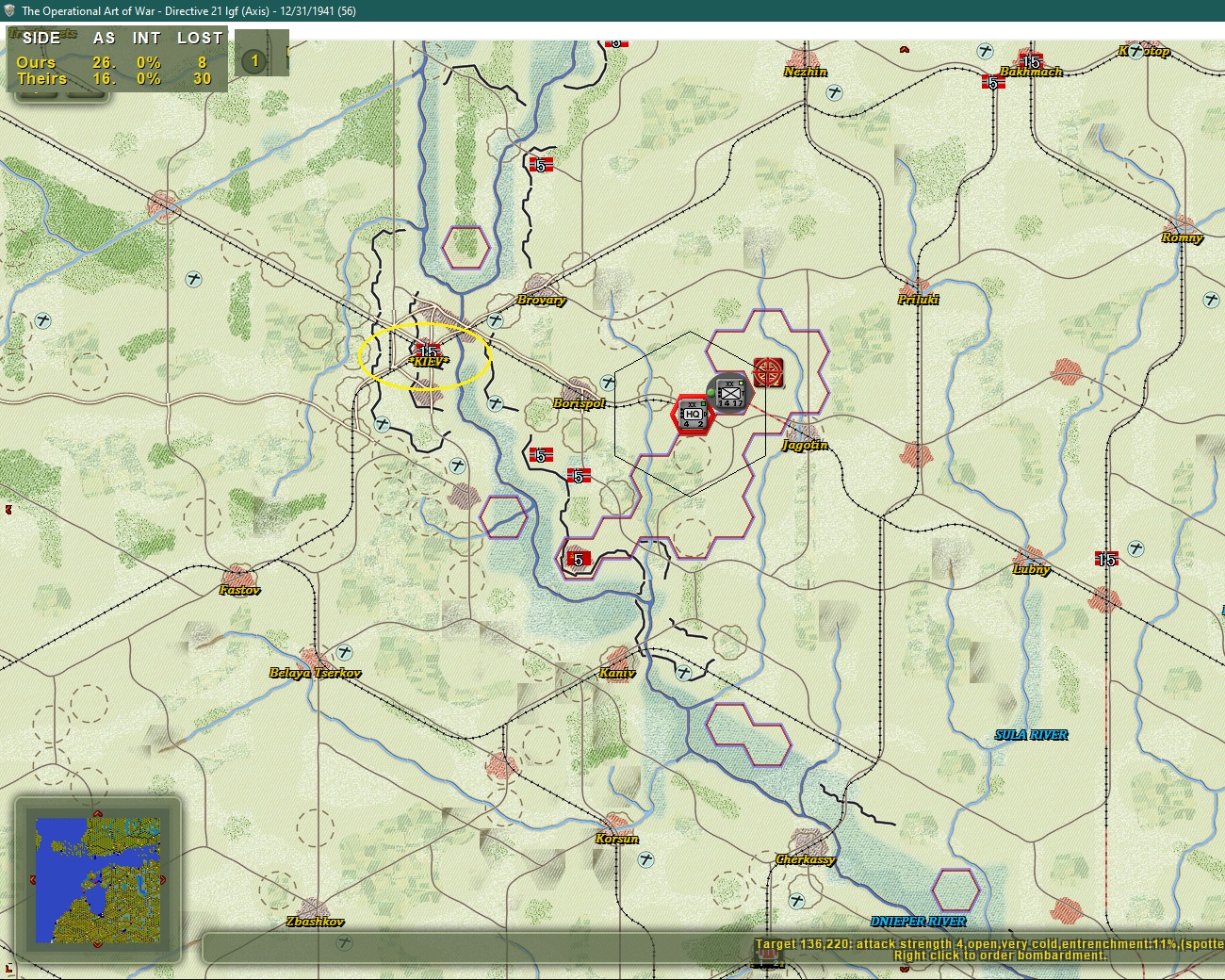Click the Nezhin city label
This screenshot has width=1225, height=980.
click(805, 72)
